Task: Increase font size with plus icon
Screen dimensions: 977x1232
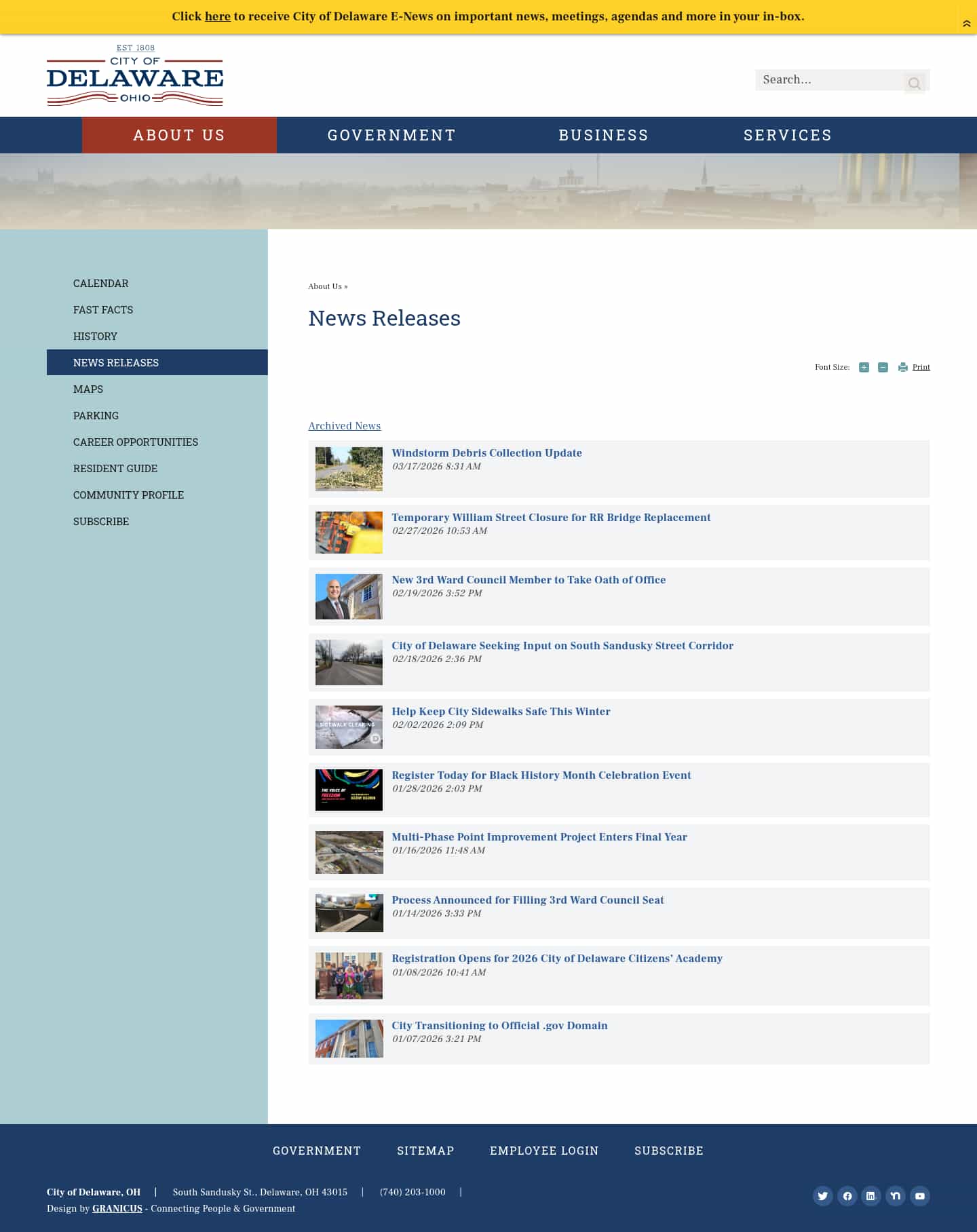Action: 864,367
